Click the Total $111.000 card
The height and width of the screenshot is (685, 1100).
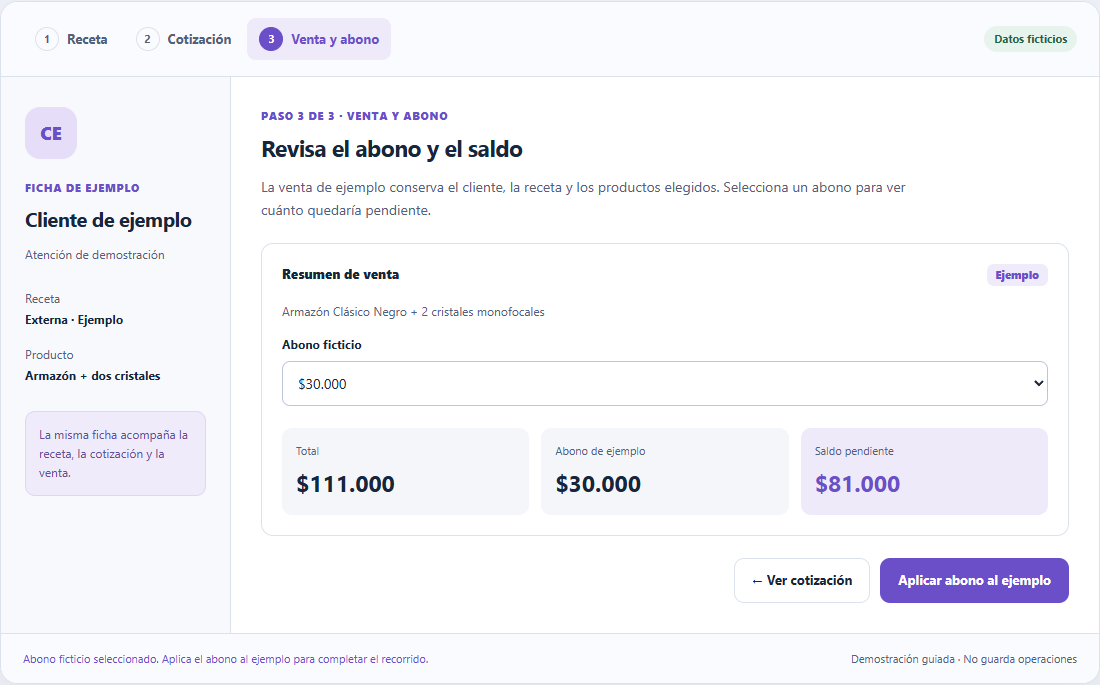(x=405, y=472)
